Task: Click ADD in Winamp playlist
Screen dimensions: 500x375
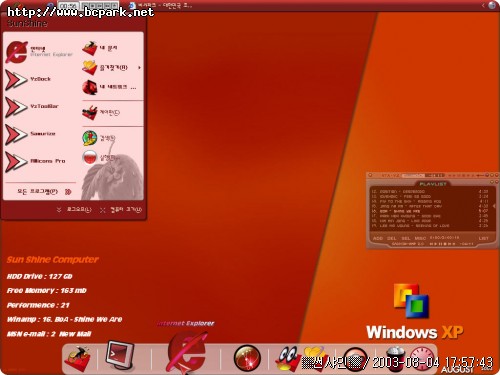Action: point(378,238)
